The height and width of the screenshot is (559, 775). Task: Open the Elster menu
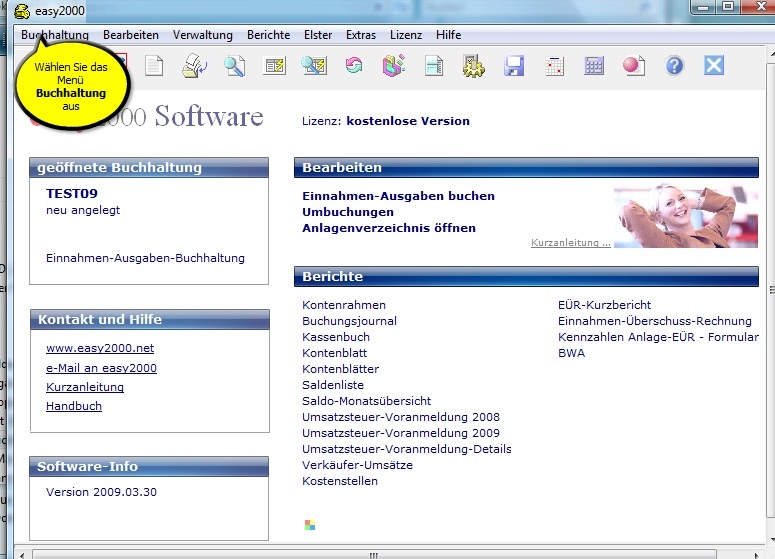[318, 35]
